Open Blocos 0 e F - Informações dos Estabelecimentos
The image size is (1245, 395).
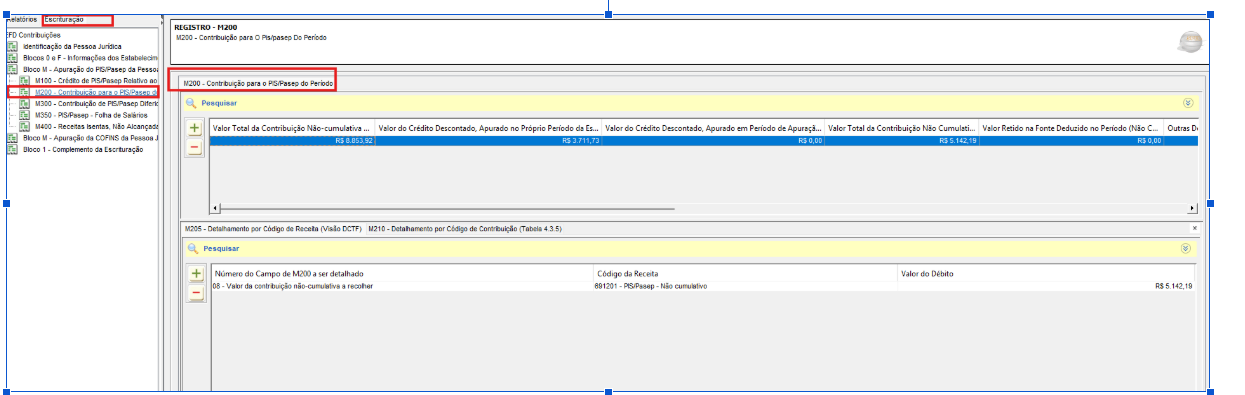point(91,58)
